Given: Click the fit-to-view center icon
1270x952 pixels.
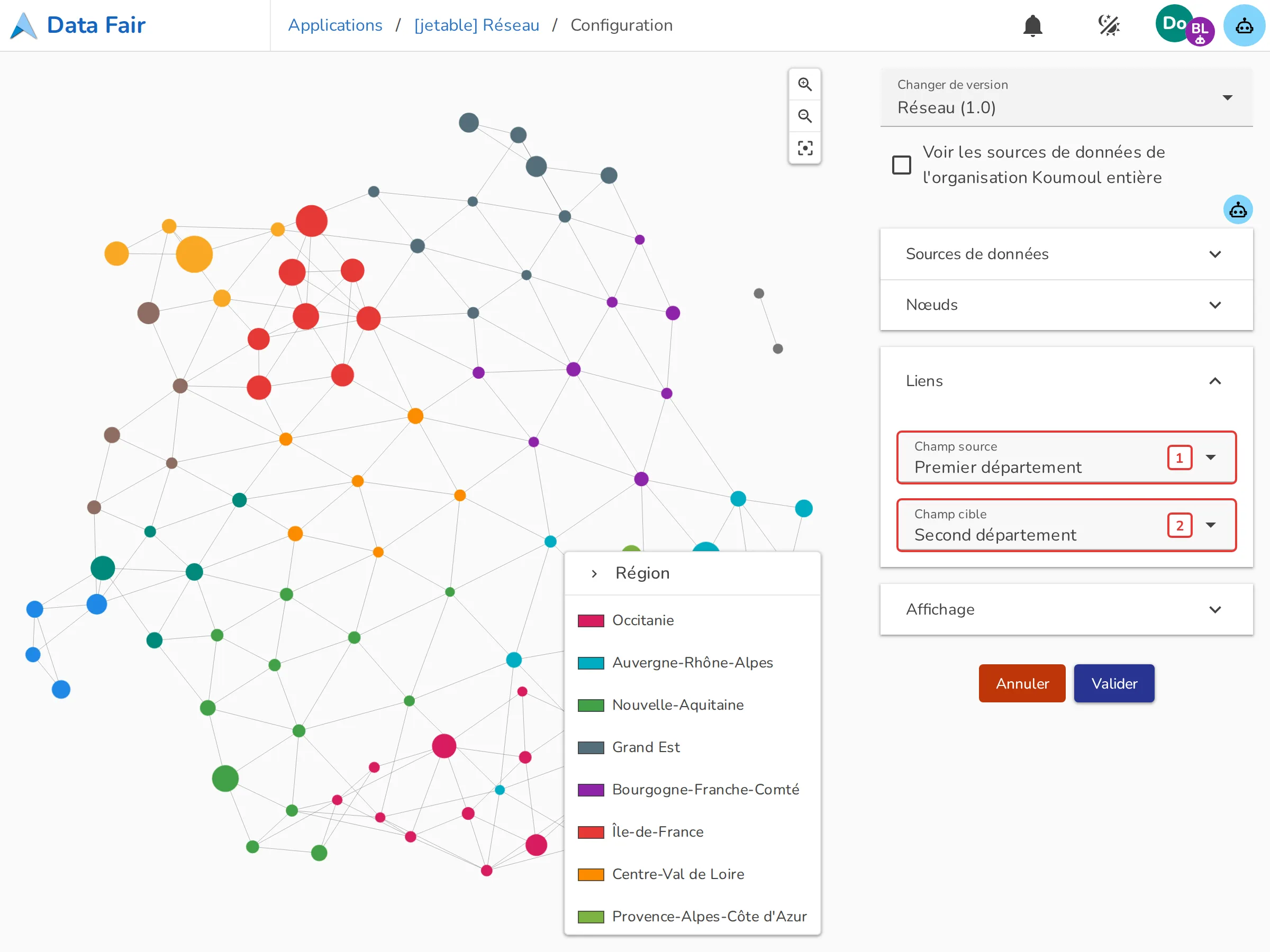Looking at the screenshot, I should tap(805, 148).
